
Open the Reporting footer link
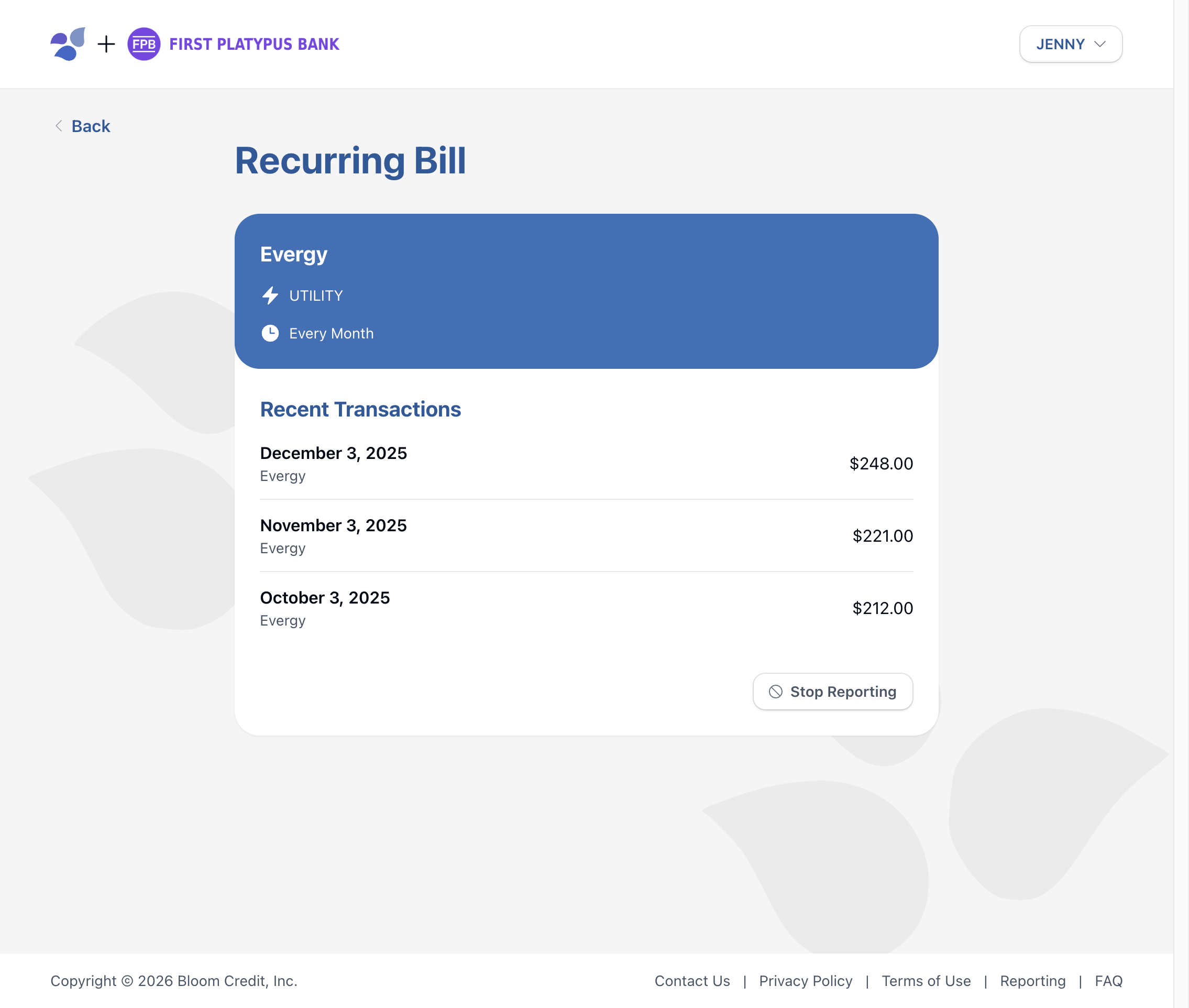tap(1032, 981)
